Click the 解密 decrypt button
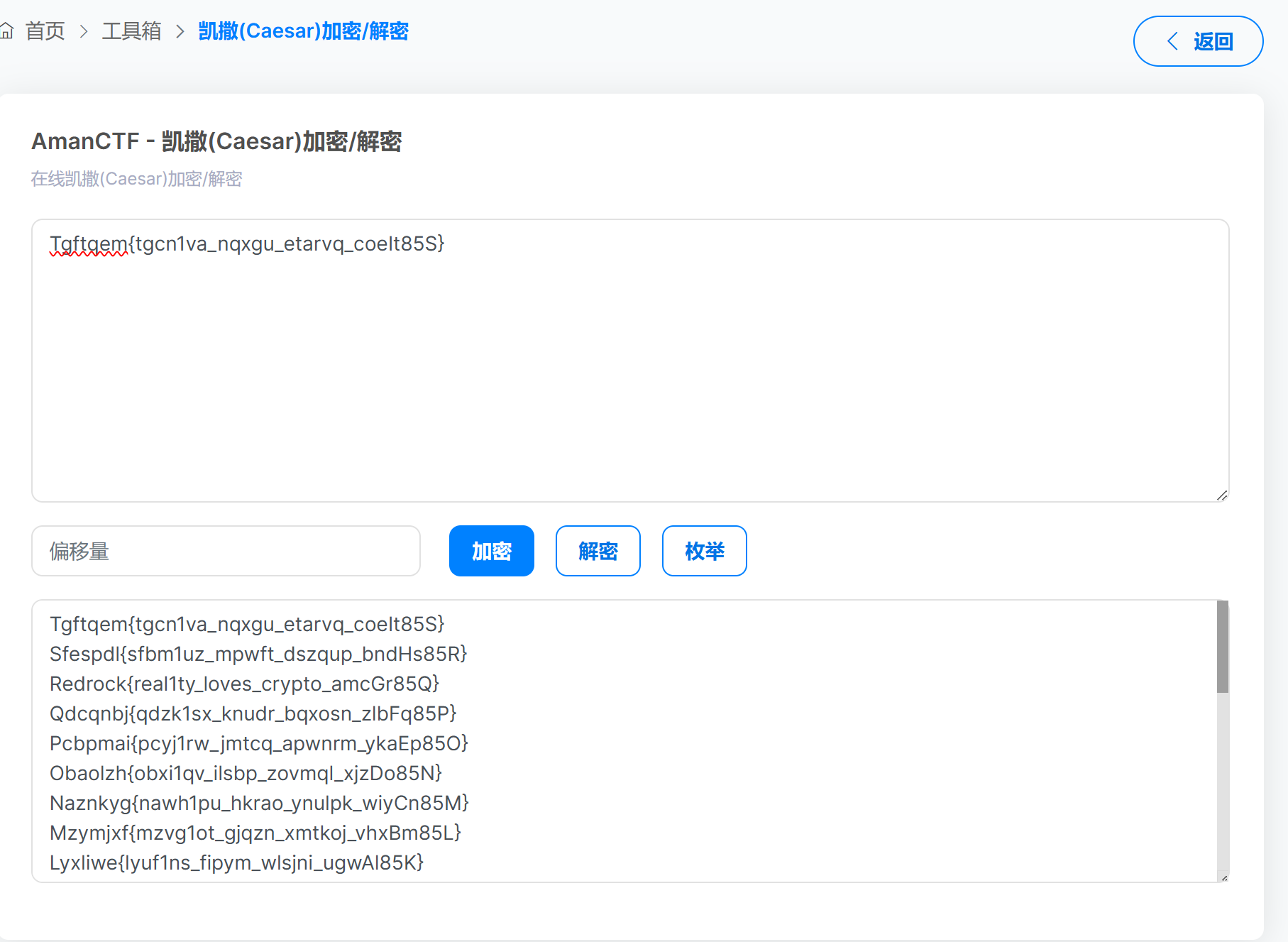 pyautogui.click(x=598, y=551)
